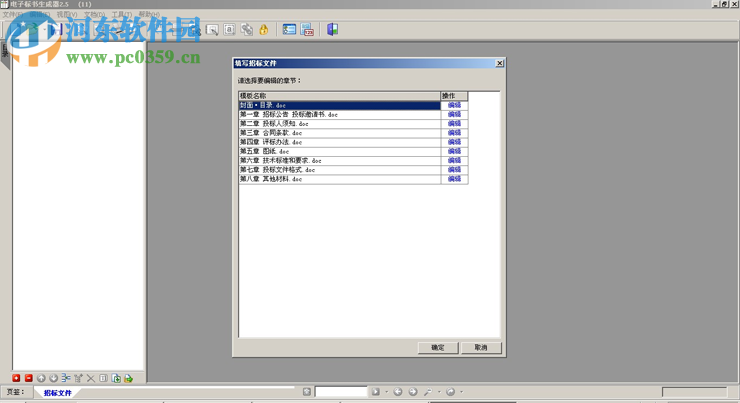Screen dimensions: 740x403
Task: Close the 填写招标文件 dialog
Action: point(499,63)
